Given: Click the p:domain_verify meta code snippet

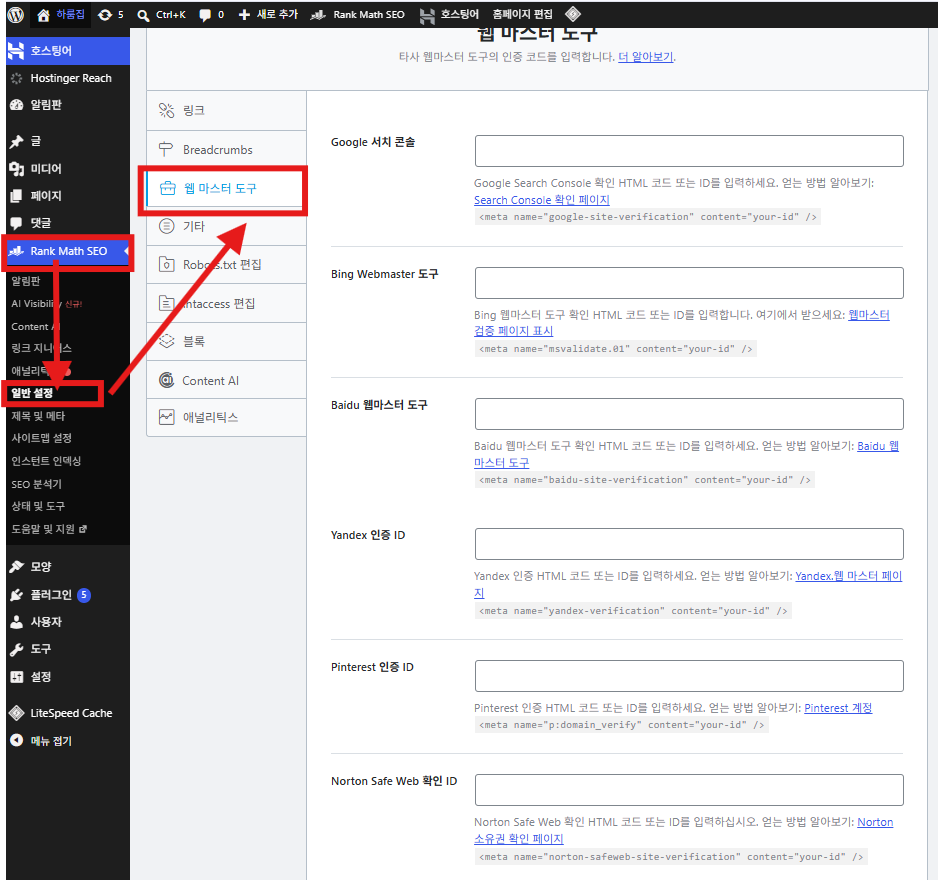Looking at the screenshot, I should pos(621,724).
